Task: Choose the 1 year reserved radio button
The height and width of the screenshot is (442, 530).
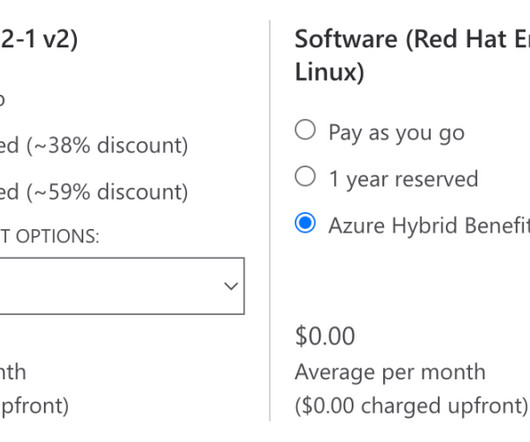Action: tap(305, 176)
